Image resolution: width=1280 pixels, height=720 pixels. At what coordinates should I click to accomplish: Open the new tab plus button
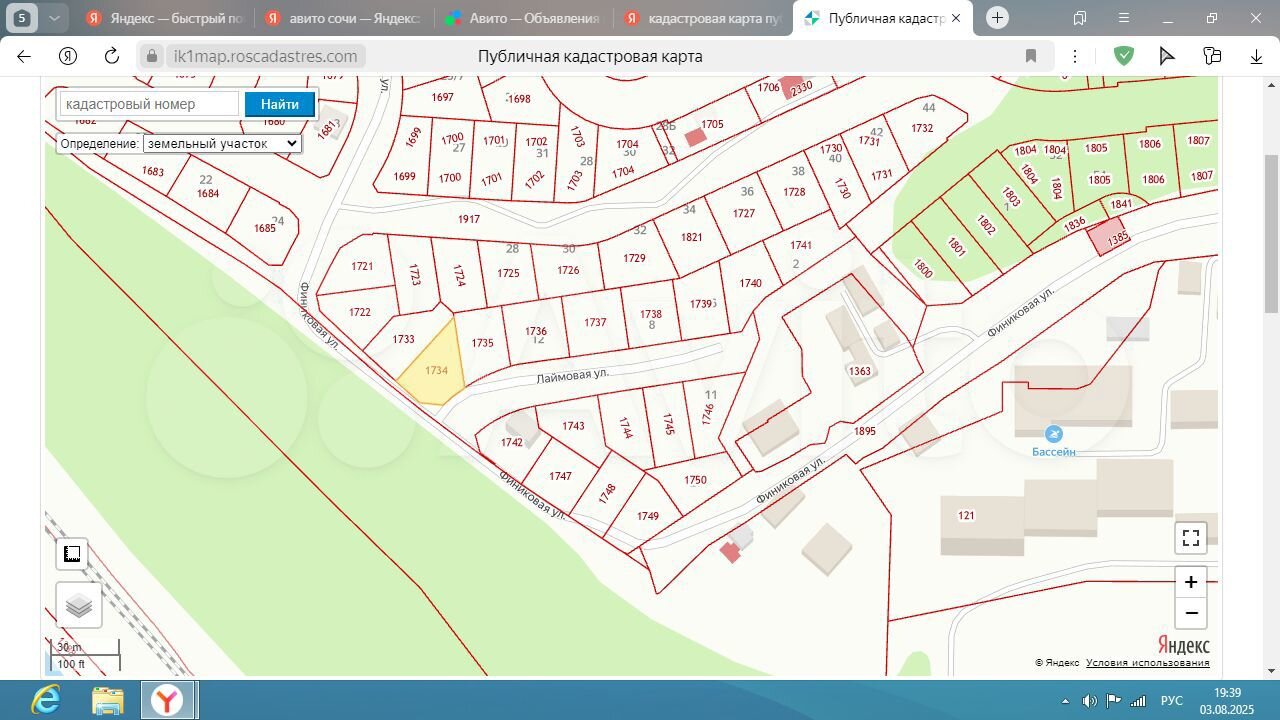997,18
